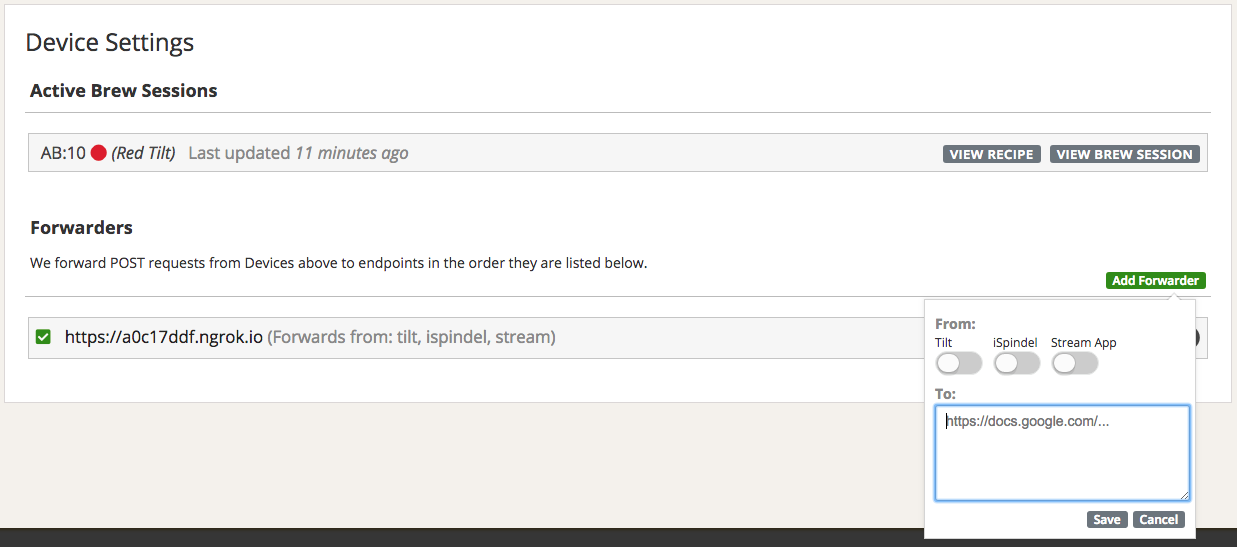
Task: Uncheck the ngrok.io forwarder checkbox
Action: [43, 337]
